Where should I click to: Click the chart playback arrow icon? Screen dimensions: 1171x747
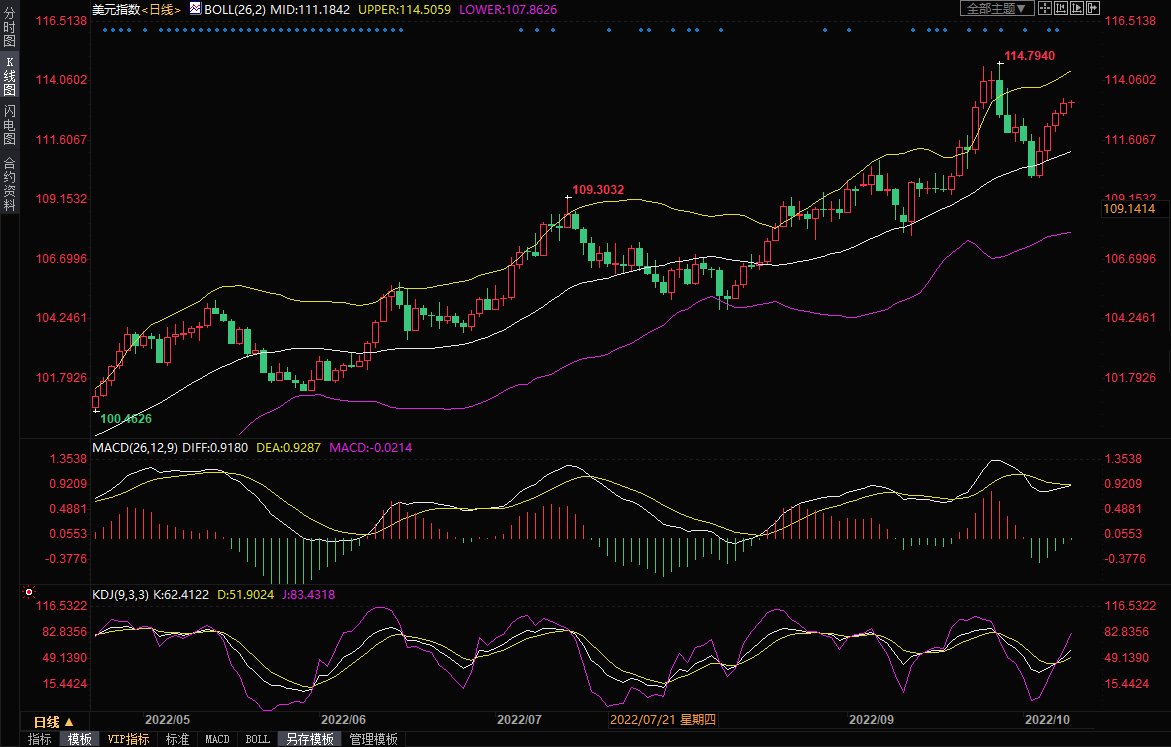coord(1077,8)
